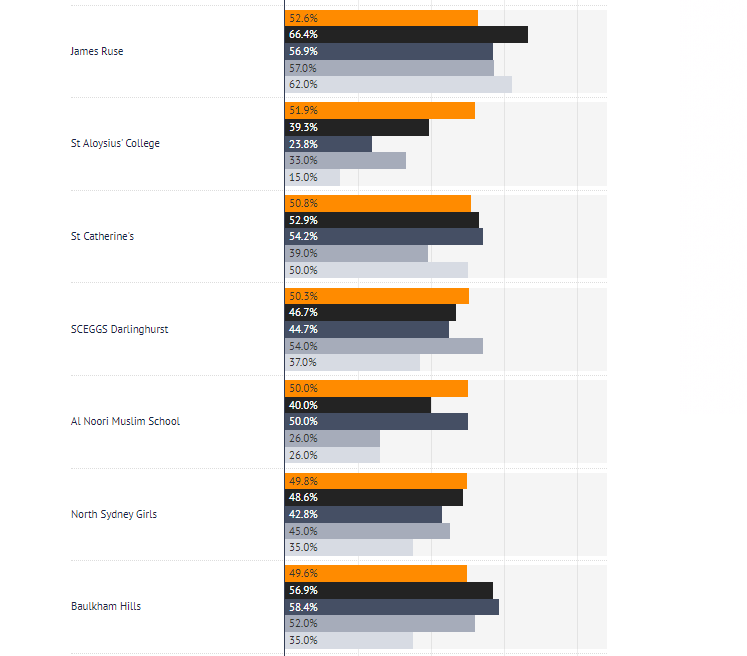Select St Catherine's 39.0% grey bar
The image size is (747, 656).
coord(356,253)
